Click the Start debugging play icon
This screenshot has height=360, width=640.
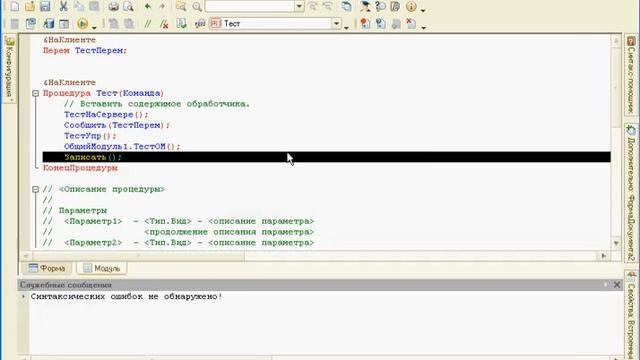(82, 24)
